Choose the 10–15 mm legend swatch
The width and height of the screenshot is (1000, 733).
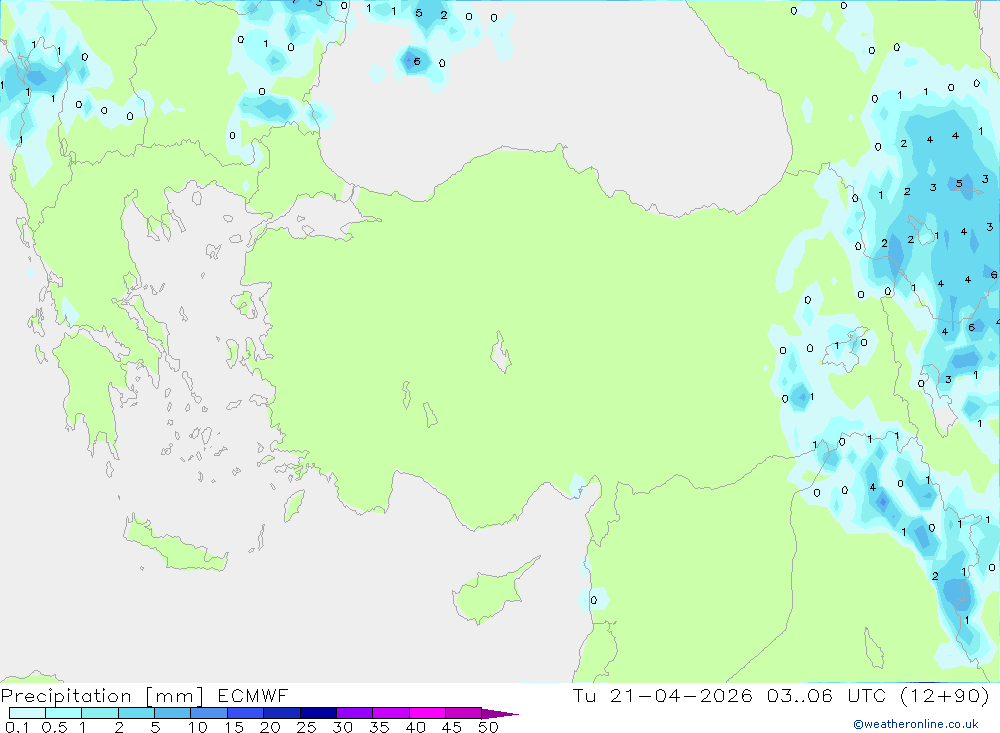(209, 713)
